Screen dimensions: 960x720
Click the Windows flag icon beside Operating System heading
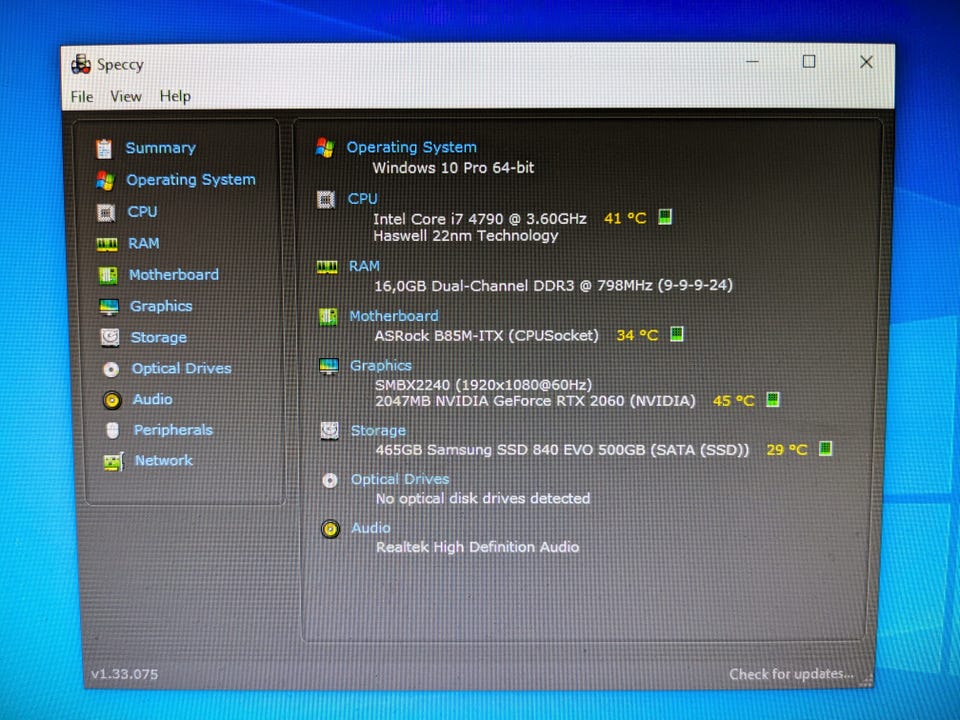coord(325,148)
